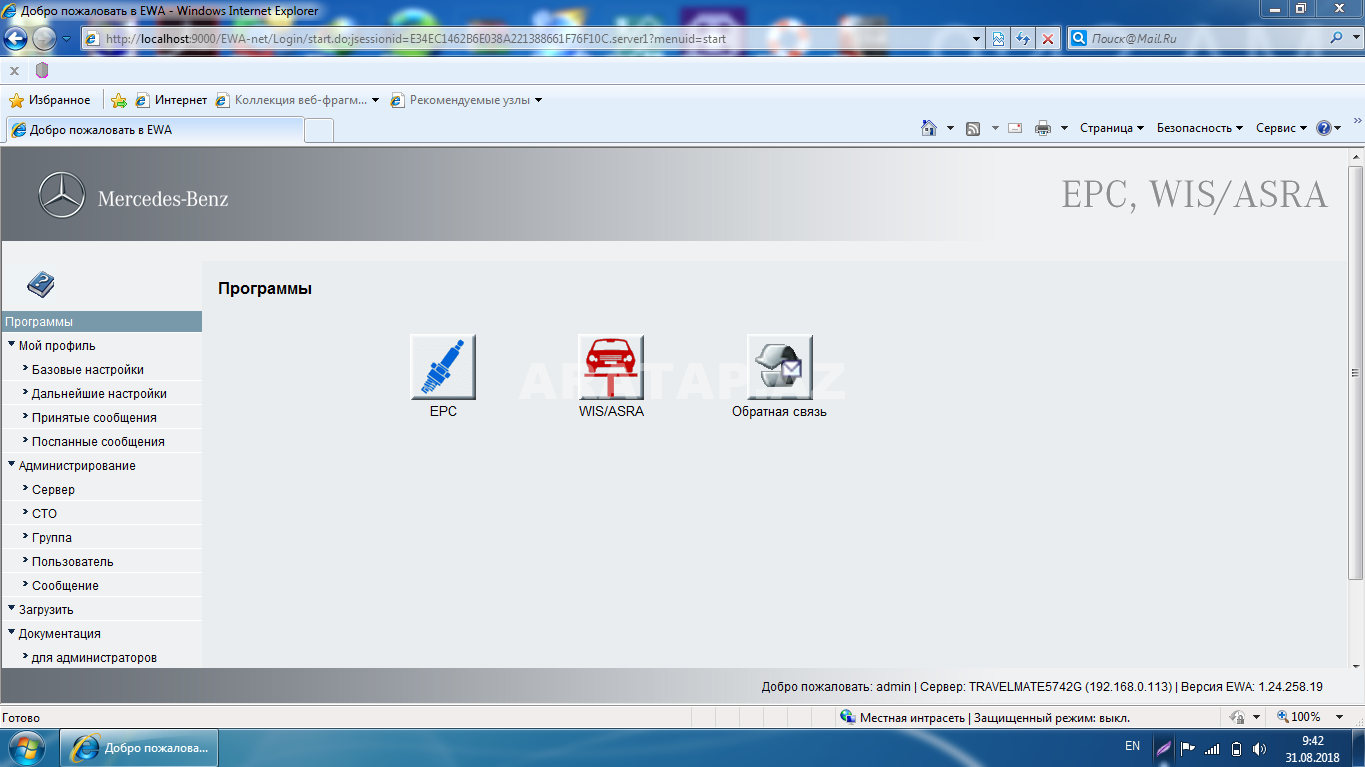The height and width of the screenshot is (767, 1365).
Task: Open Сообщение administration item
Action: (65, 586)
